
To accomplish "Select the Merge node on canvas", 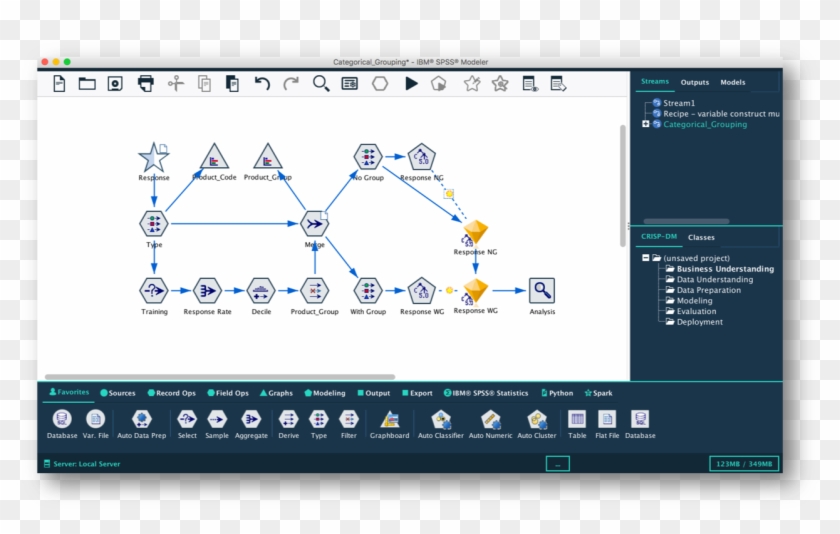I will (x=314, y=223).
